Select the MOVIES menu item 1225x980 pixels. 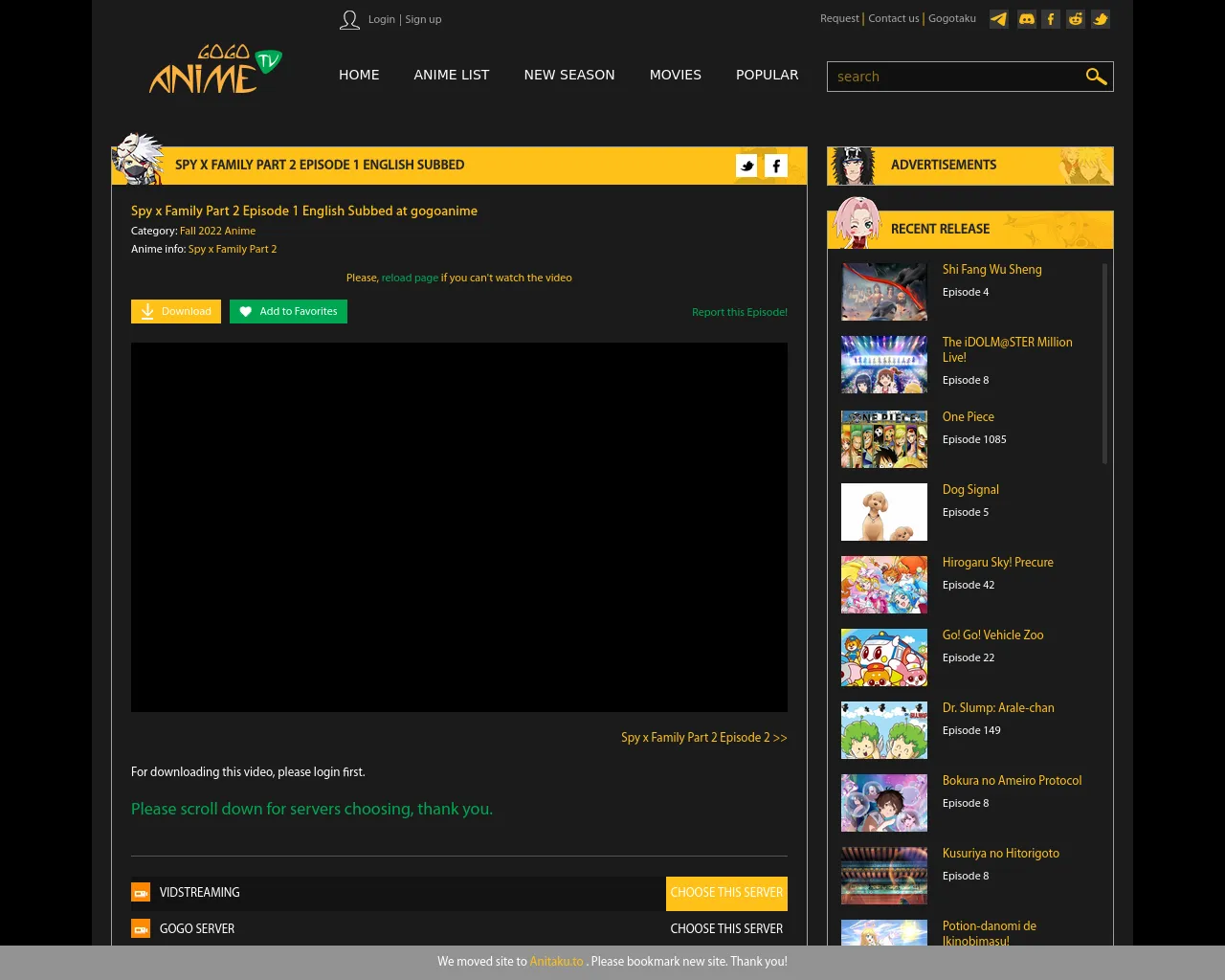coord(676,75)
